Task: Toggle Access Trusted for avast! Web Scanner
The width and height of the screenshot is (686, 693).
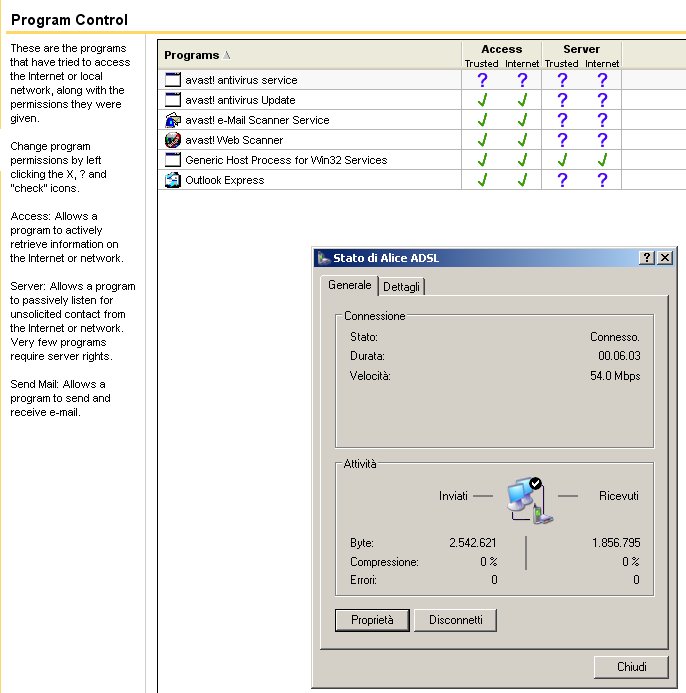Action: coord(482,140)
